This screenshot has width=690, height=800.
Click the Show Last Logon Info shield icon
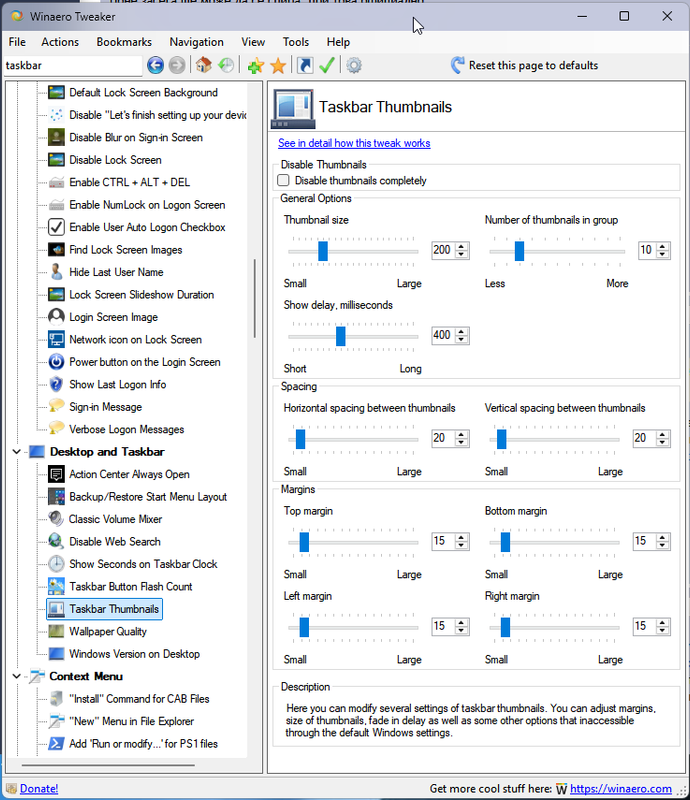pos(56,384)
